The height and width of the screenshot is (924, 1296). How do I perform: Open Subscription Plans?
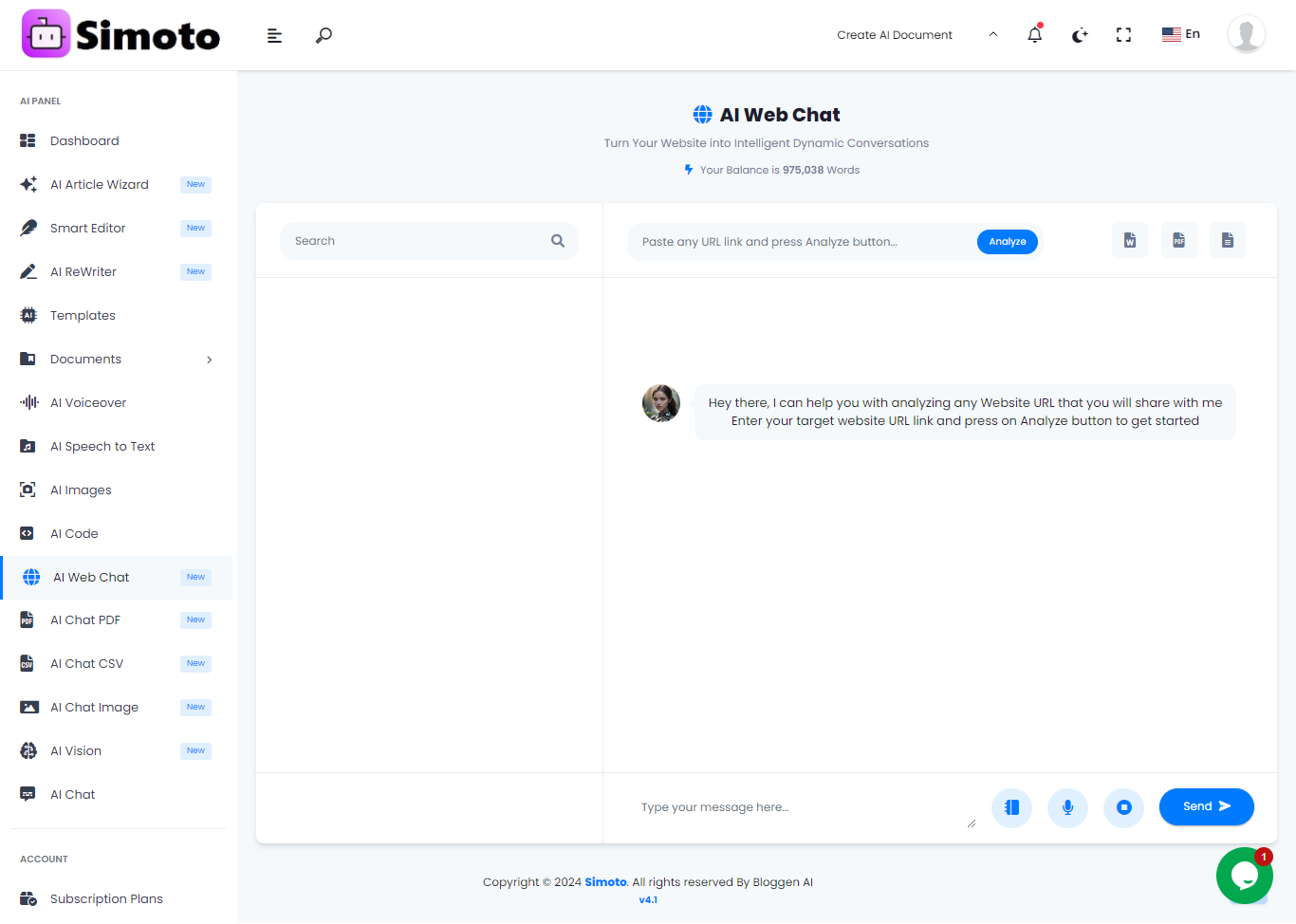[x=106, y=898]
